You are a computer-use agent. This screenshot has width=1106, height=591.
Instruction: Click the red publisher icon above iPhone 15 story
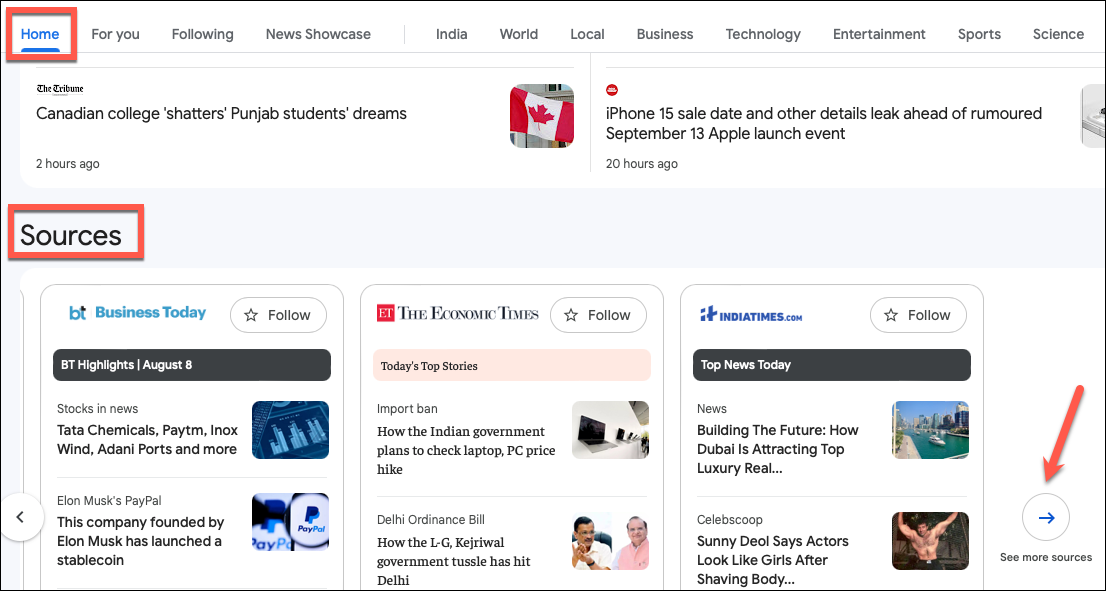[x=612, y=90]
